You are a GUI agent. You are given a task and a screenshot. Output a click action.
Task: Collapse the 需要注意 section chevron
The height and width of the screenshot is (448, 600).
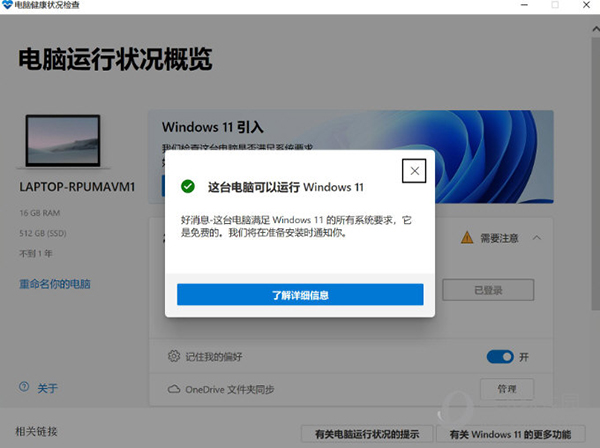point(537,238)
